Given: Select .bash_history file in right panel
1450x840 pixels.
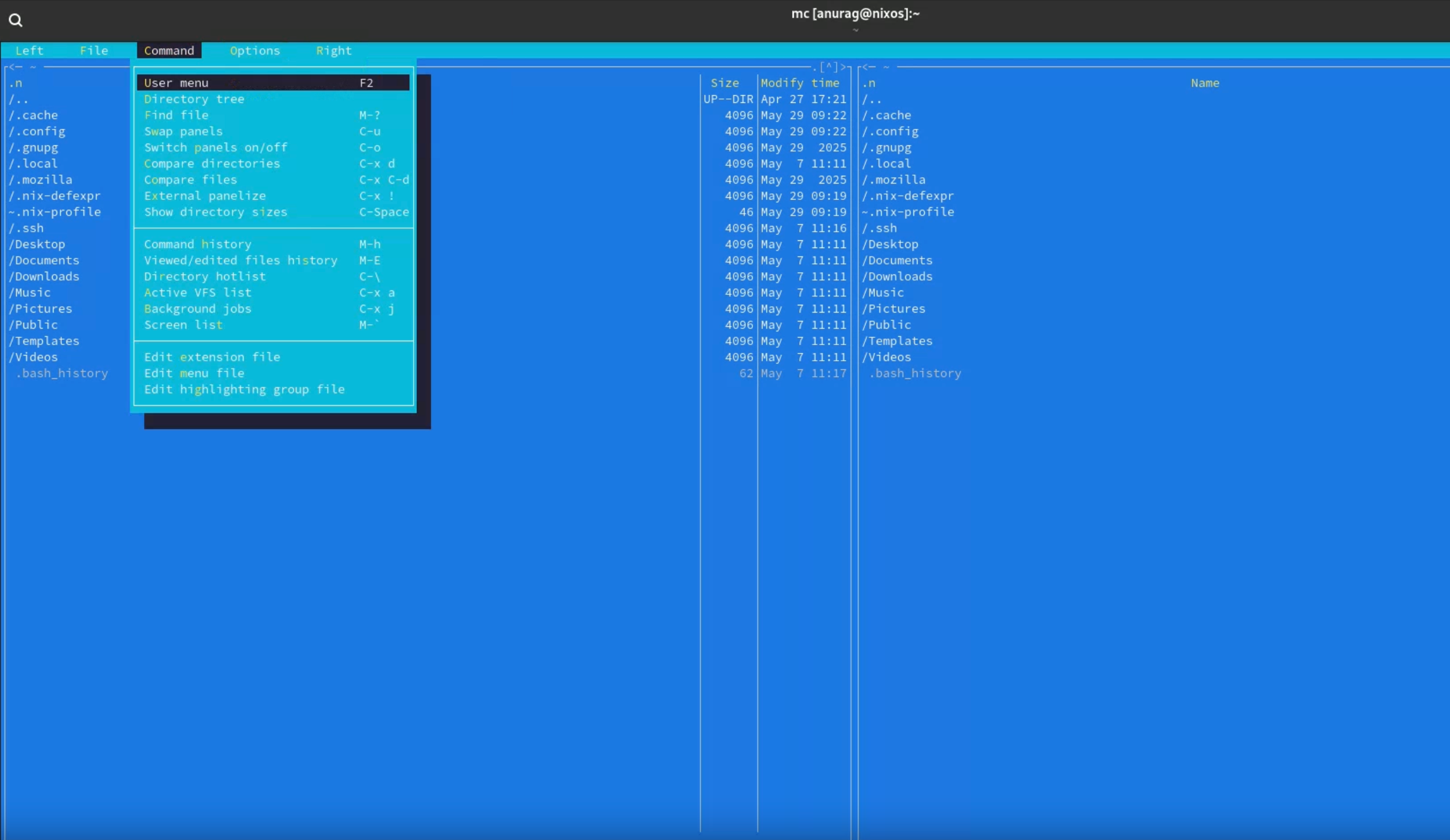Looking at the screenshot, I should click(x=915, y=373).
